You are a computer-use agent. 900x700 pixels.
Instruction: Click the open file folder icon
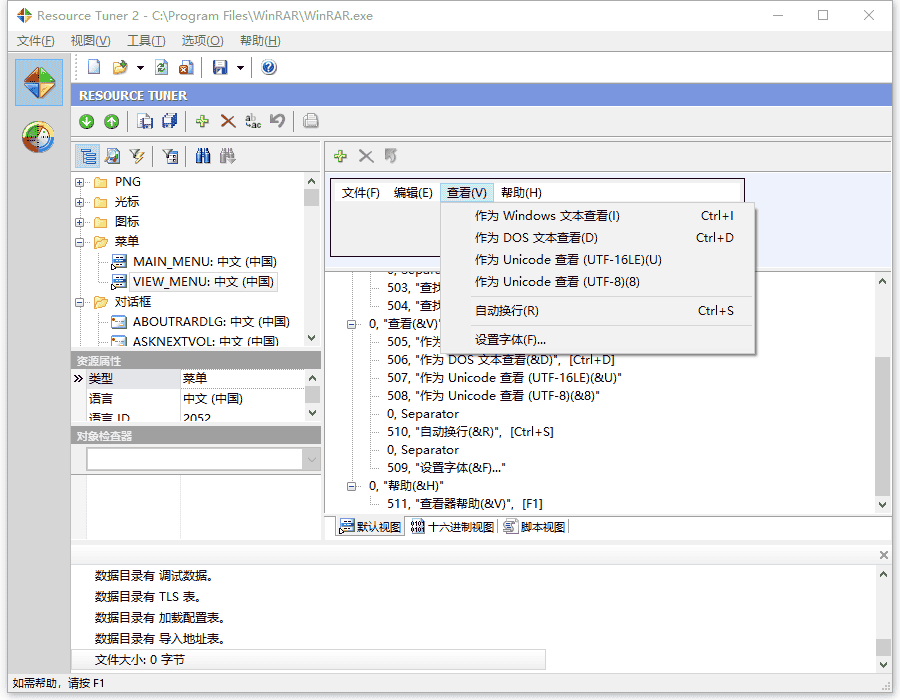click(x=120, y=67)
